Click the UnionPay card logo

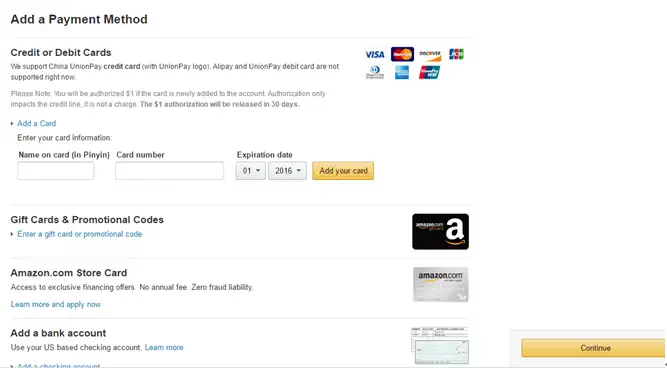click(429, 72)
